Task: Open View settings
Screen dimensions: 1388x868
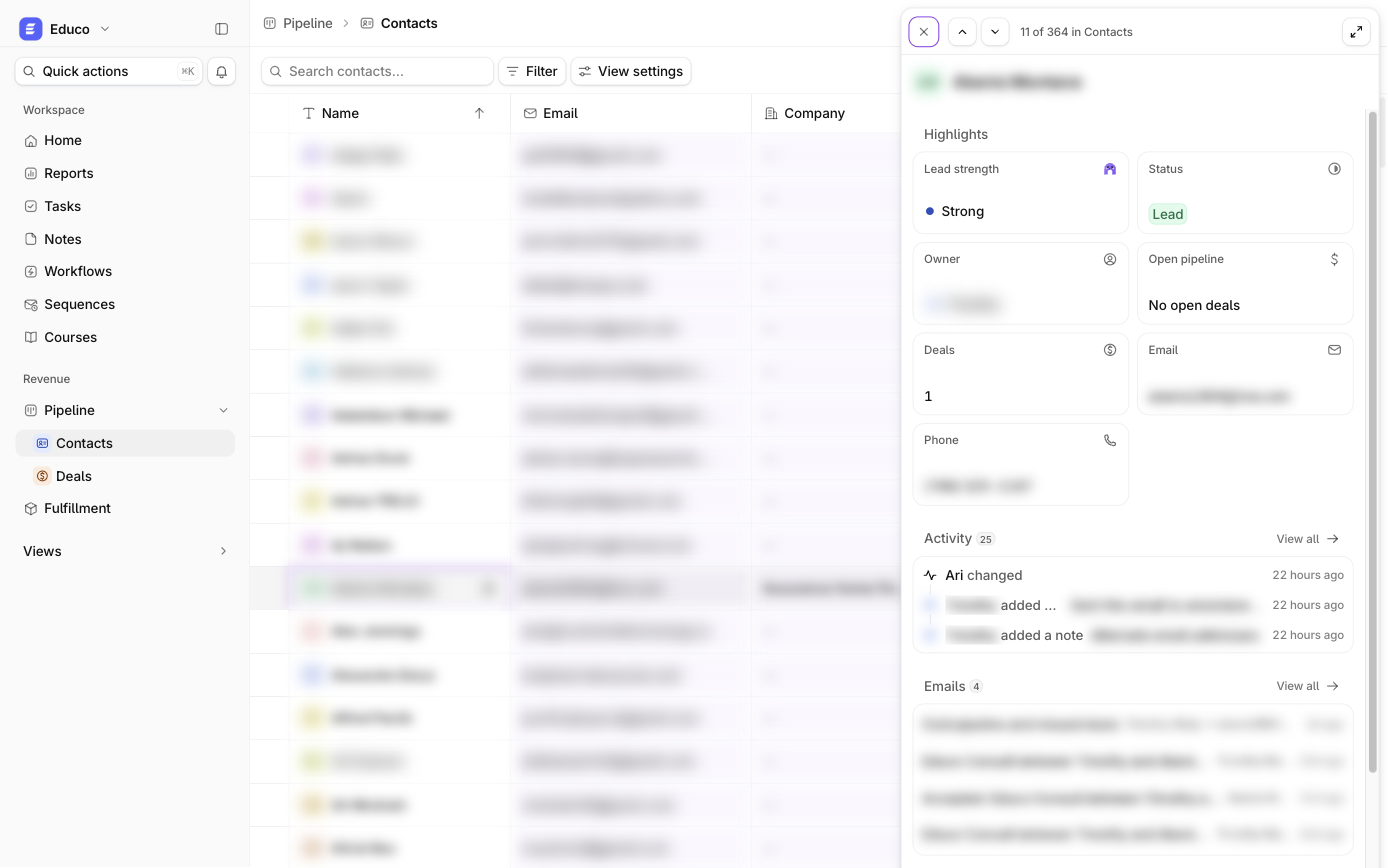Action: [631, 71]
